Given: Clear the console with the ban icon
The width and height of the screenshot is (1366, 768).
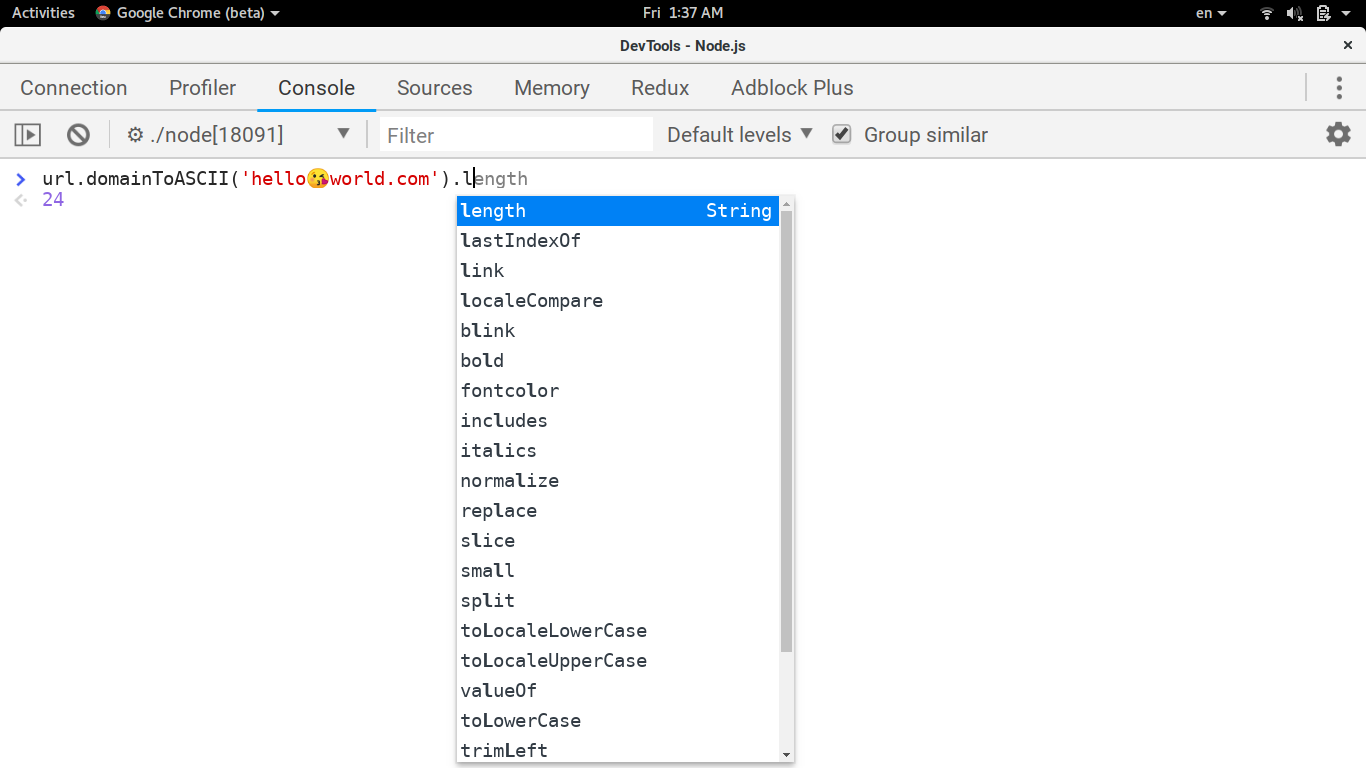Looking at the screenshot, I should coord(78,134).
